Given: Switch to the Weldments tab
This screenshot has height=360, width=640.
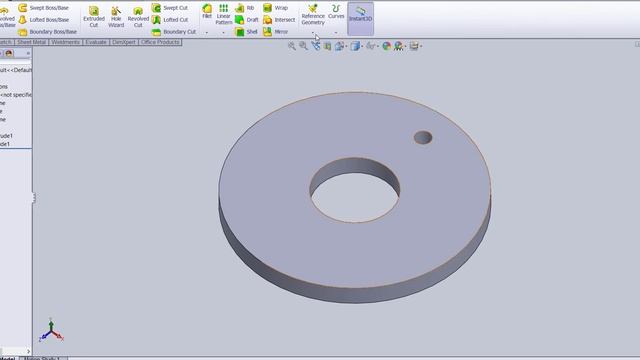Looking at the screenshot, I should coord(66,42).
